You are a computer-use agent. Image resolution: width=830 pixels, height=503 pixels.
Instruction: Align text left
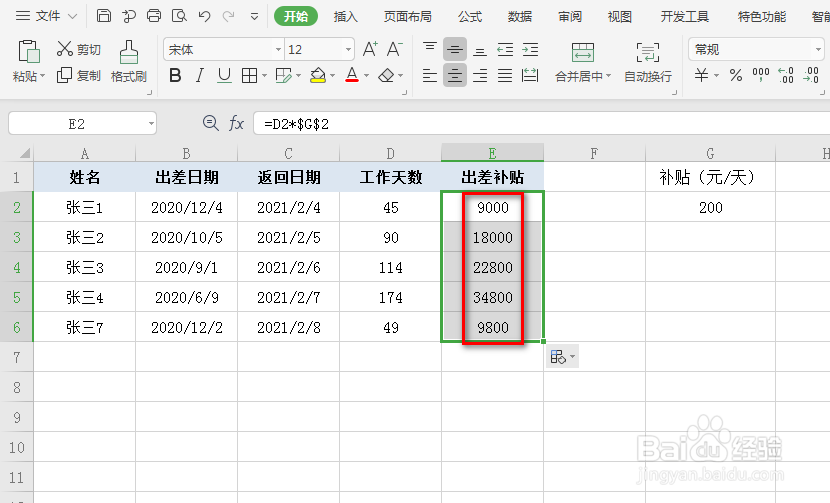pyautogui.click(x=430, y=75)
